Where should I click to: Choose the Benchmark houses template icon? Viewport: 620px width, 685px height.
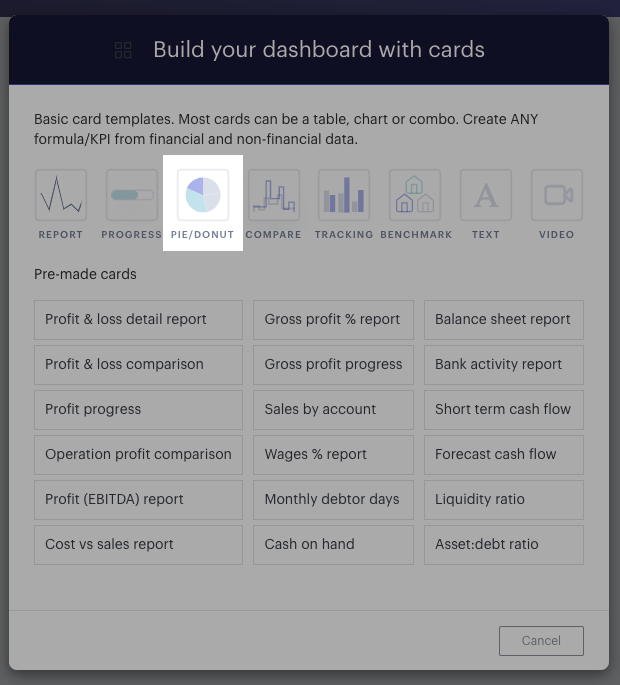(415, 195)
